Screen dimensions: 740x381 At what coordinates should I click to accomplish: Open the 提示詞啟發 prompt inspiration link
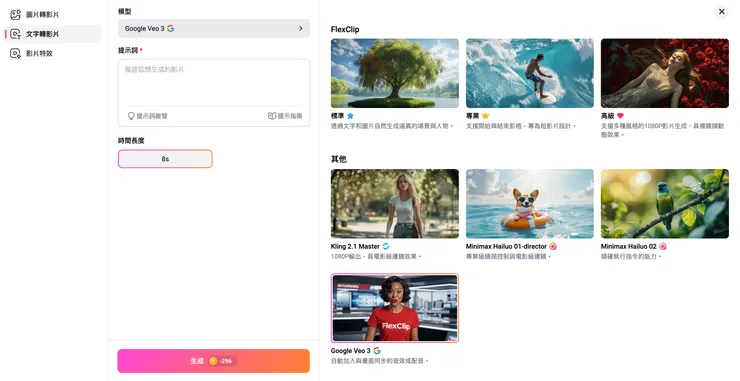(x=148, y=116)
